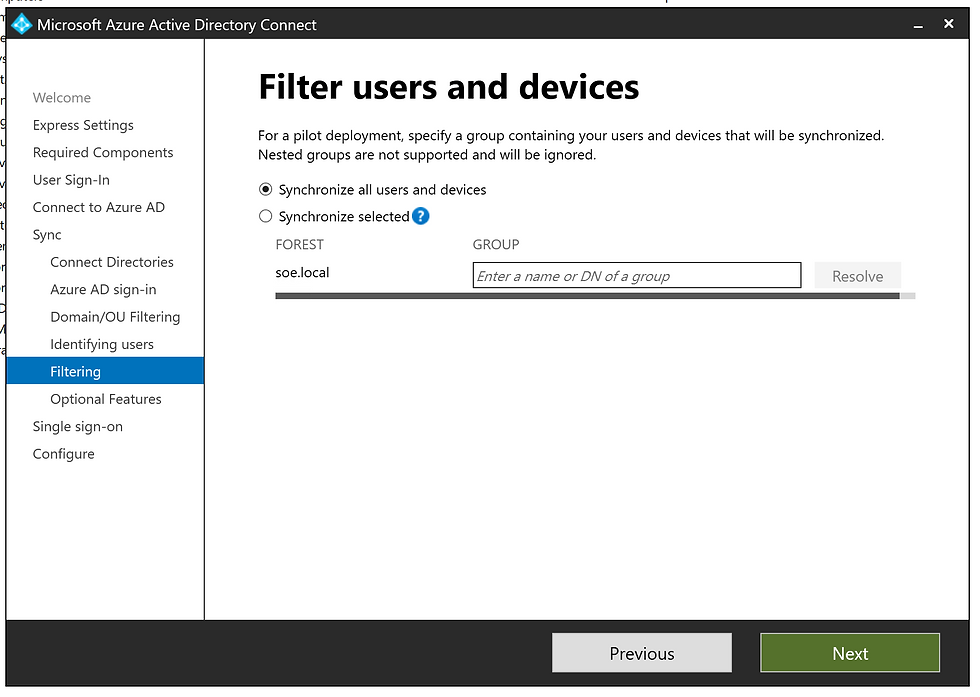Image resolution: width=980 pixels, height=697 pixels.
Task: Select the Sync step in sidebar
Action: point(47,235)
